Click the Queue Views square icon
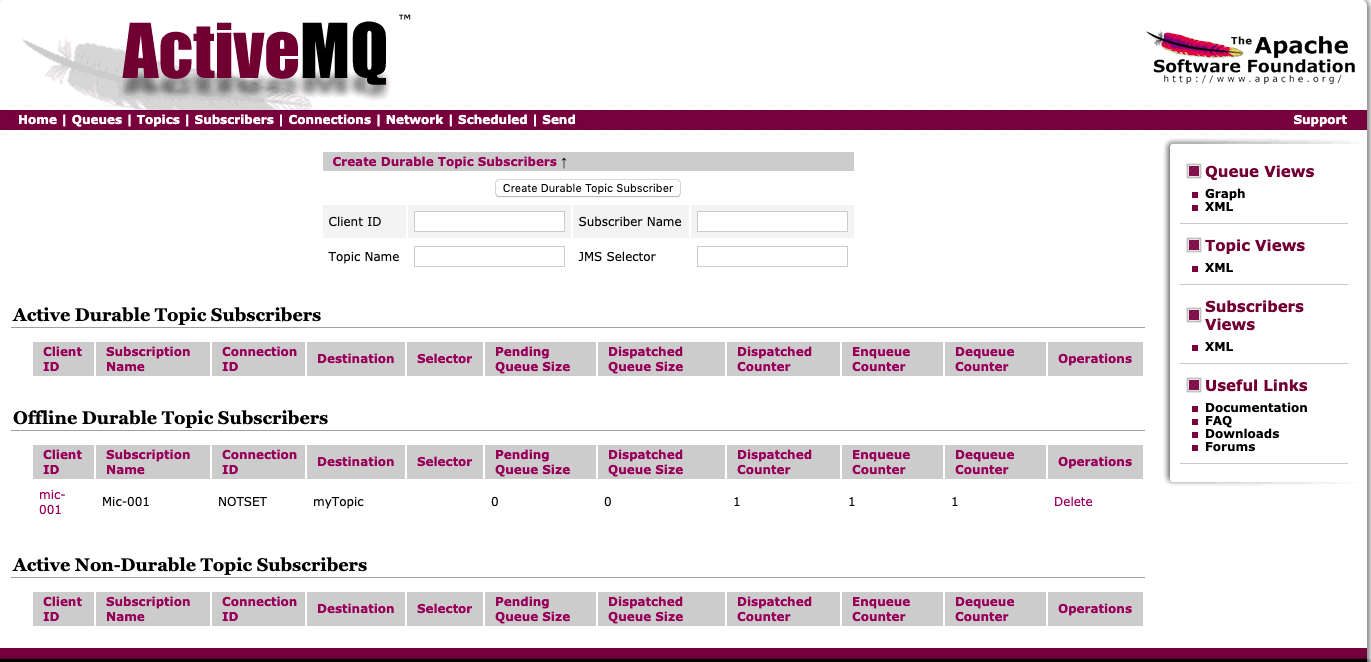 [1193, 171]
